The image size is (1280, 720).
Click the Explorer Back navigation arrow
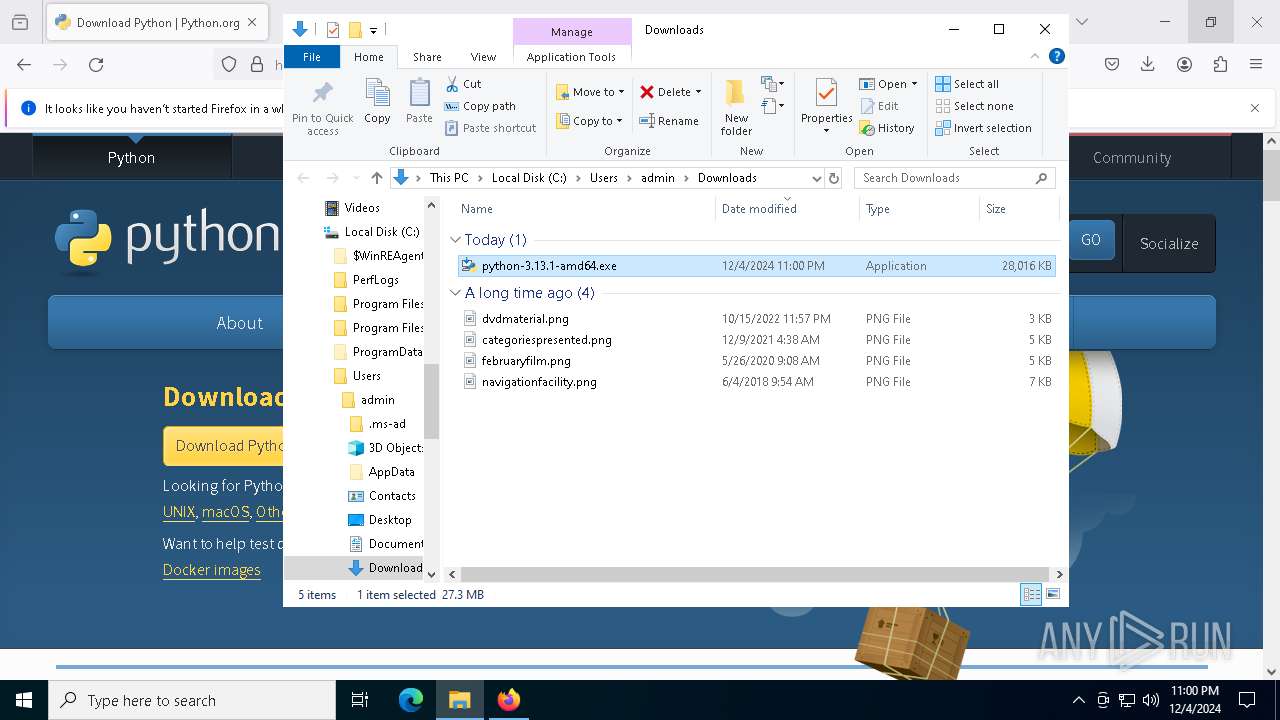304,178
